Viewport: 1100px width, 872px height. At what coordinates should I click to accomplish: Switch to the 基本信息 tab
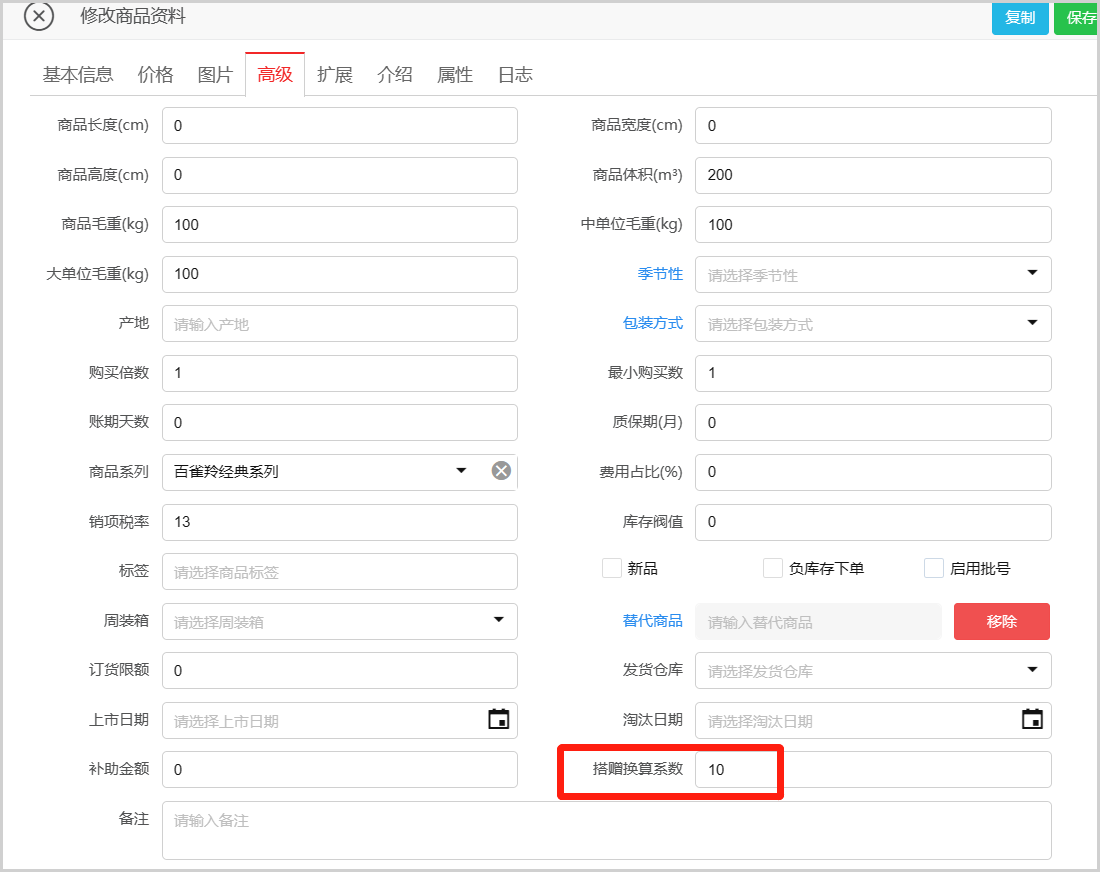[78, 74]
